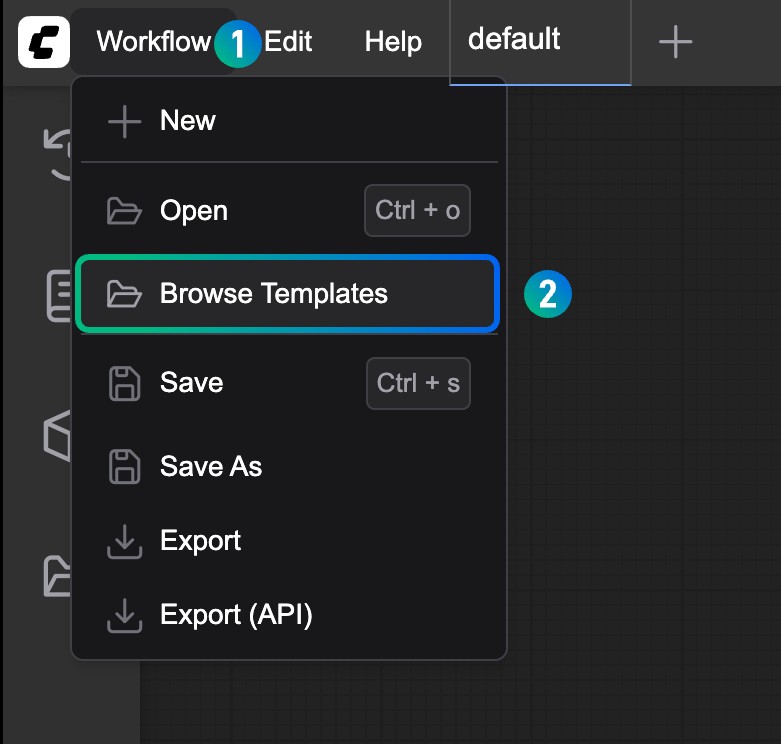This screenshot has width=781, height=744.
Task: Choose New from the Workflow menu
Action: pyautogui.click(x=188, y=121)
